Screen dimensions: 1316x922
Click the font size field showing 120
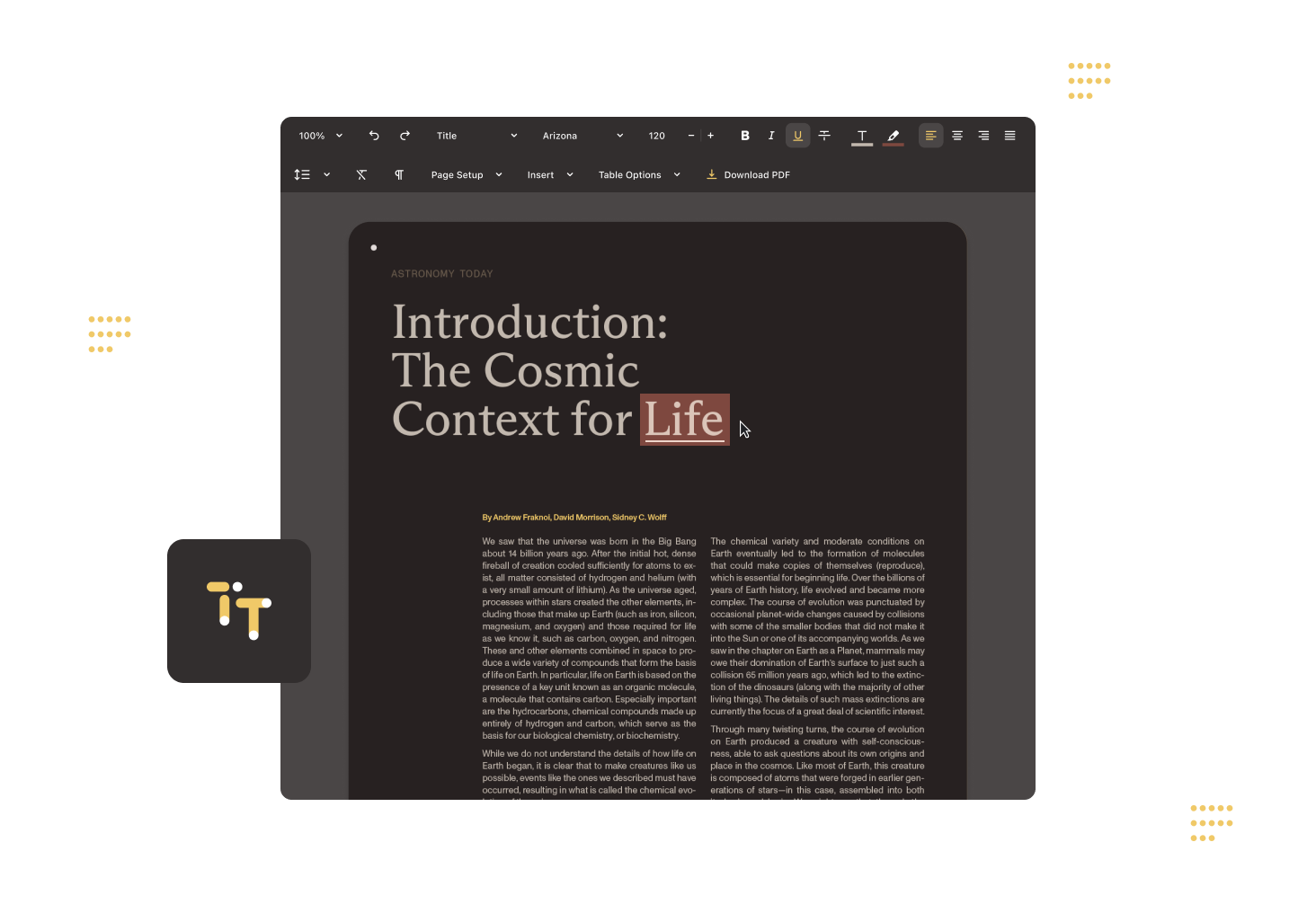(657, 136)
